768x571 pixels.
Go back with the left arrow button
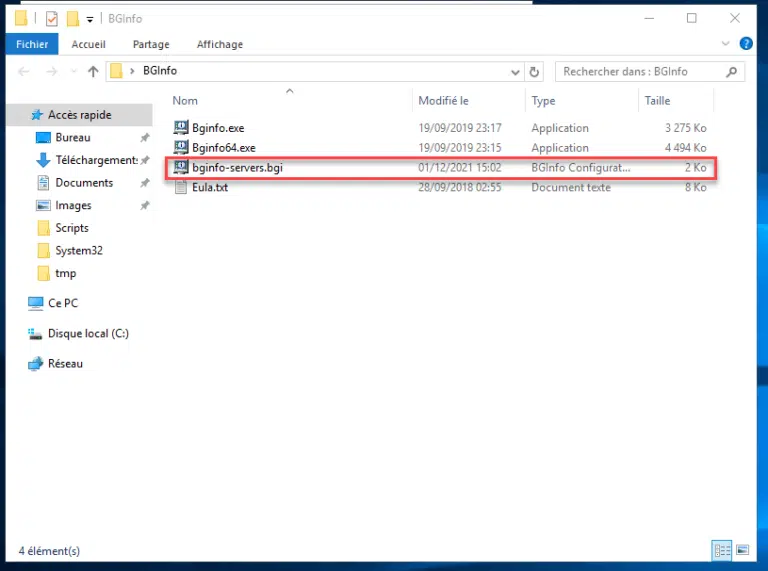[24, 71]
